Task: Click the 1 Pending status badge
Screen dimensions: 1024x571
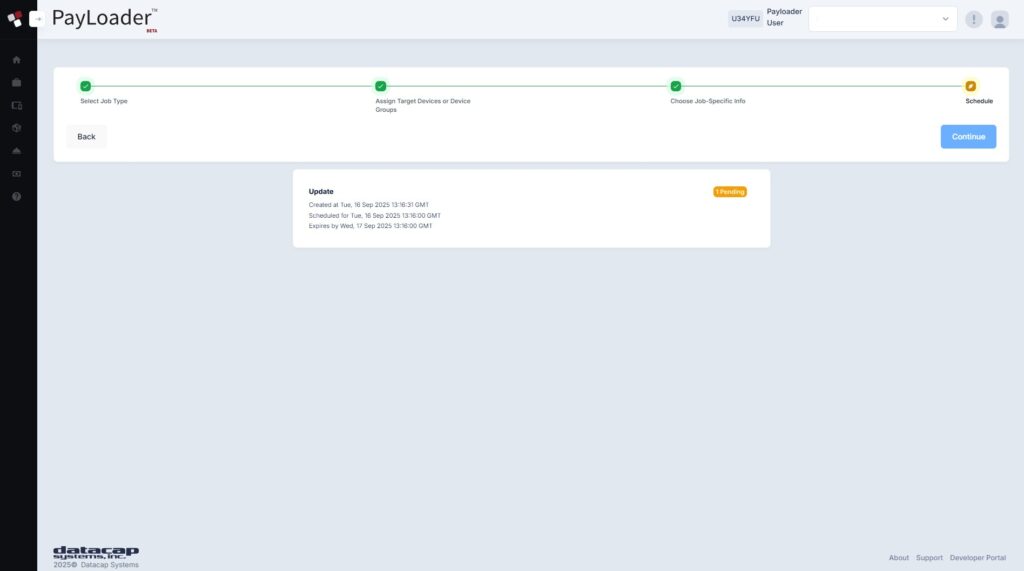Action: (729, 191)
